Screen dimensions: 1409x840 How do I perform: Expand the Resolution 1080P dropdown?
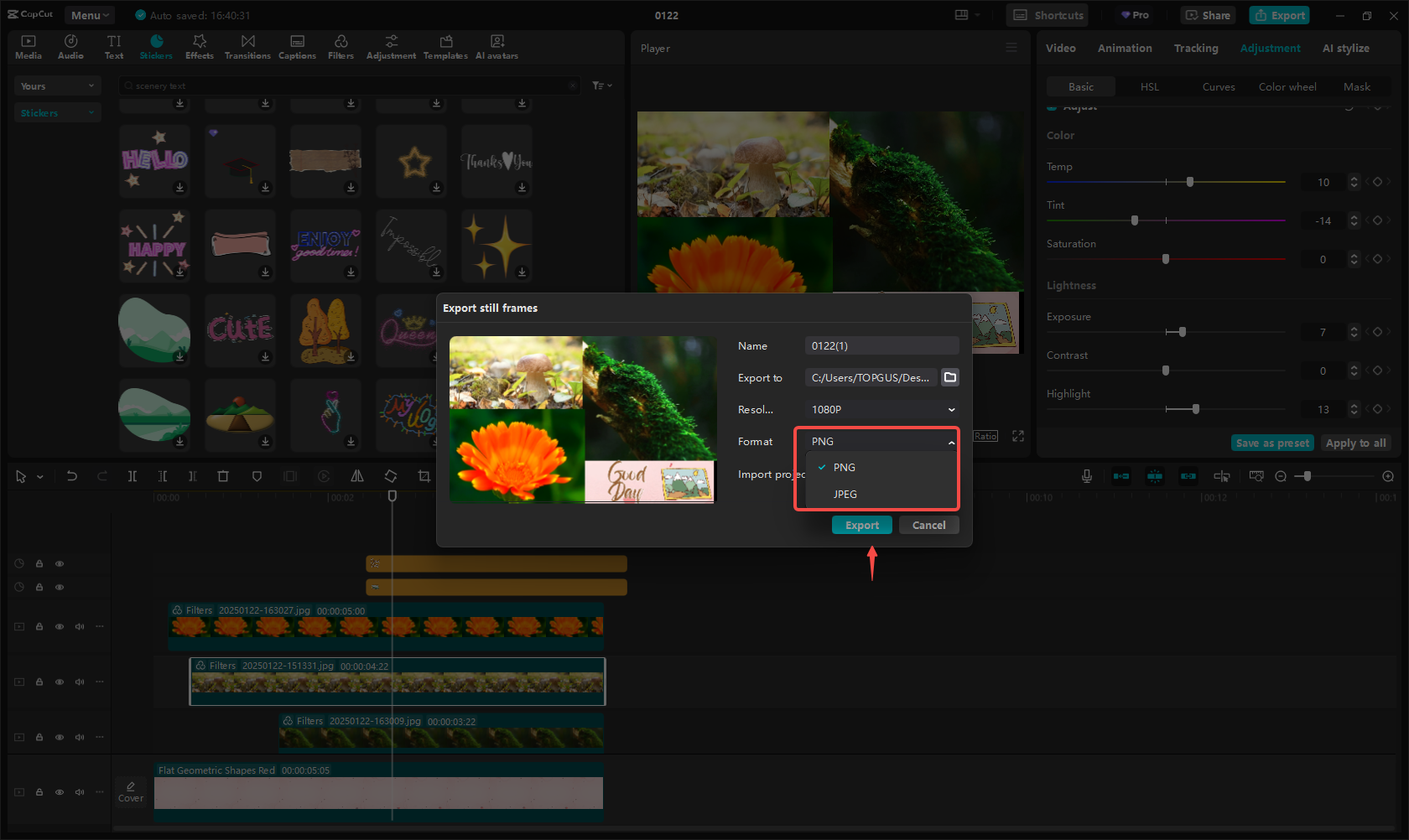[x=881, y=410]
